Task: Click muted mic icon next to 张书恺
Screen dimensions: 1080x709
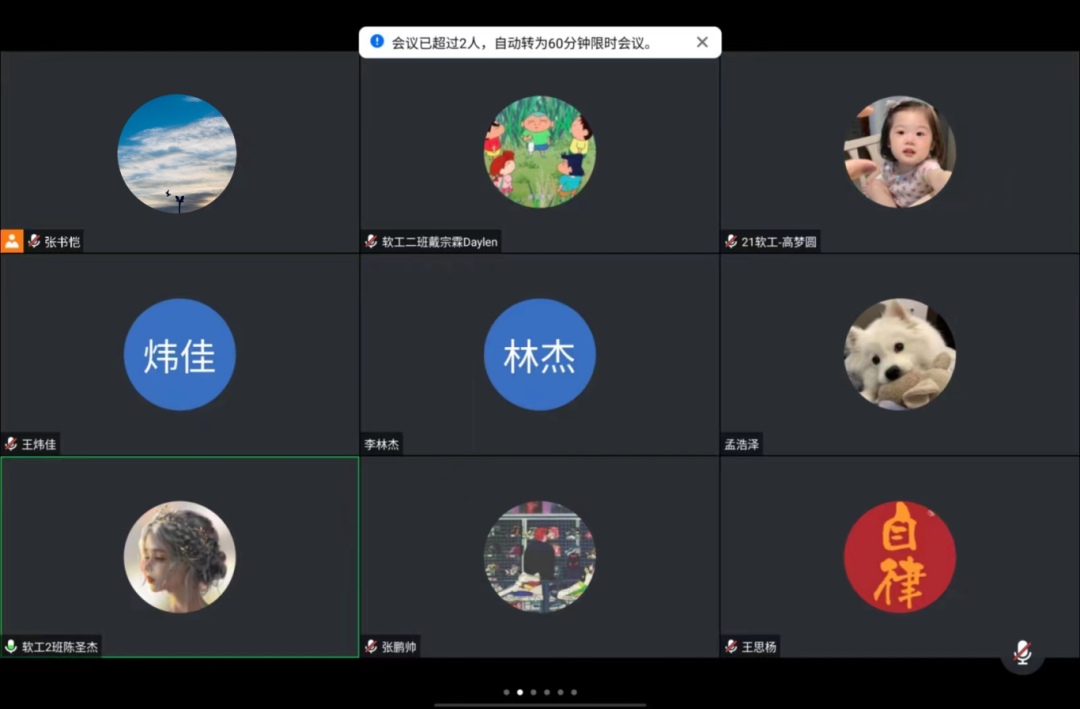Action: 34,241
